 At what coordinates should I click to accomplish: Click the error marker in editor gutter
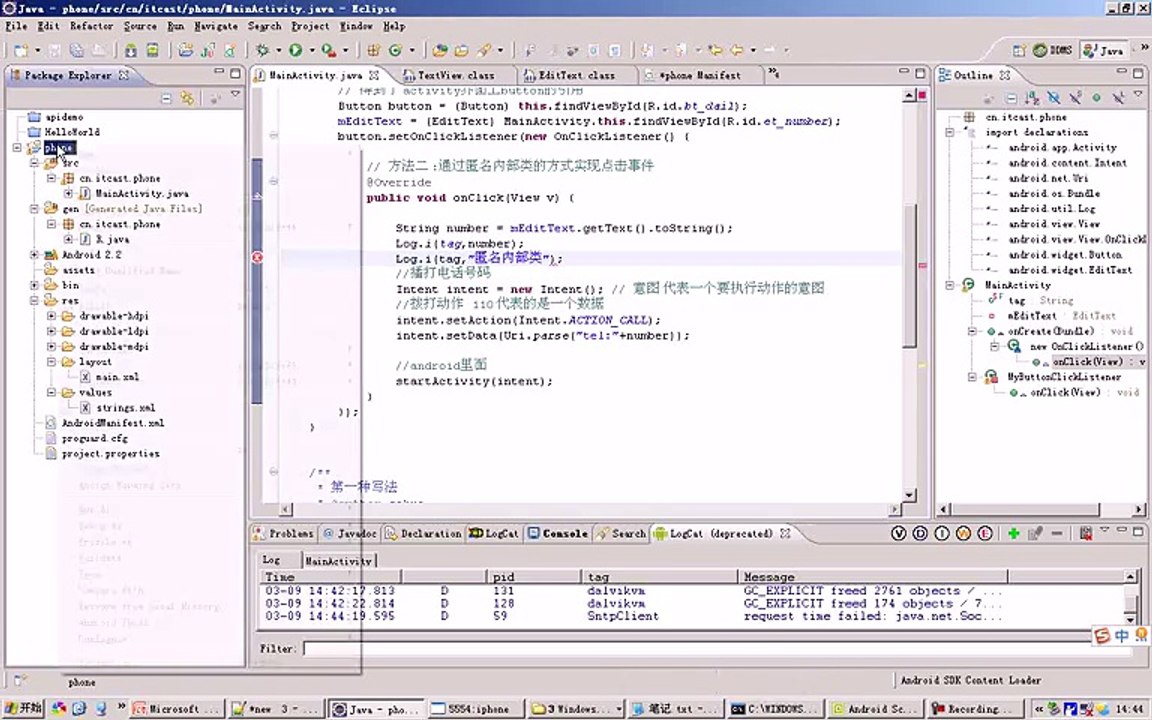coord(257,257)
